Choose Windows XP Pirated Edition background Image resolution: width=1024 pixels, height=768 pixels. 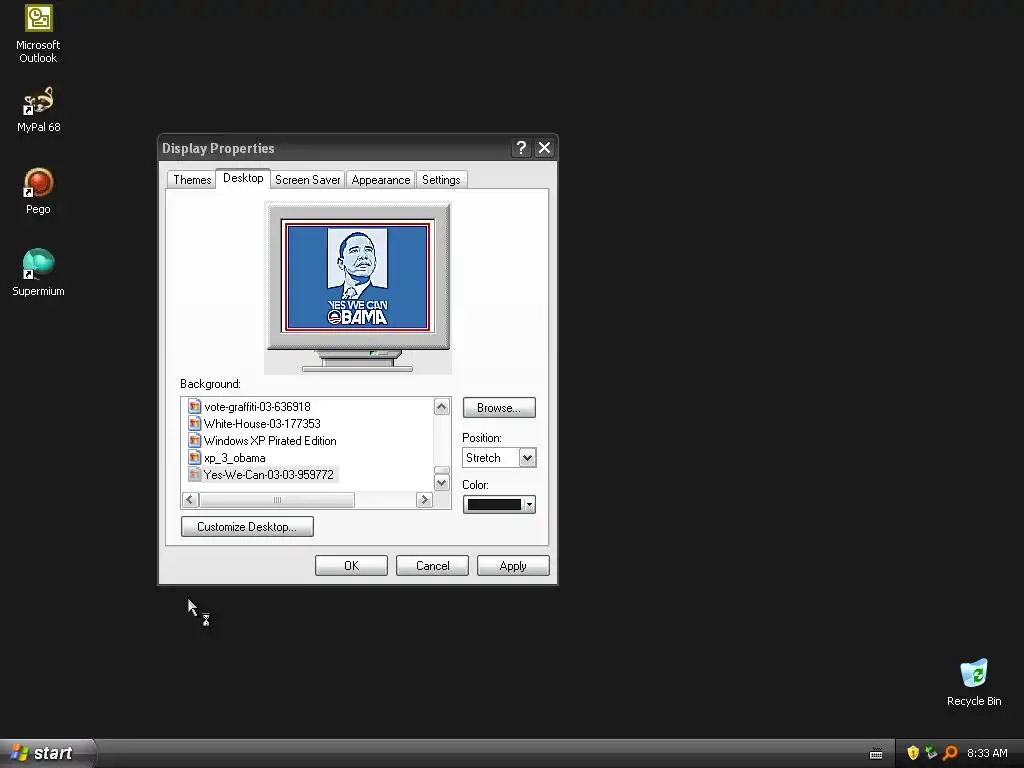tap(270, 440)
